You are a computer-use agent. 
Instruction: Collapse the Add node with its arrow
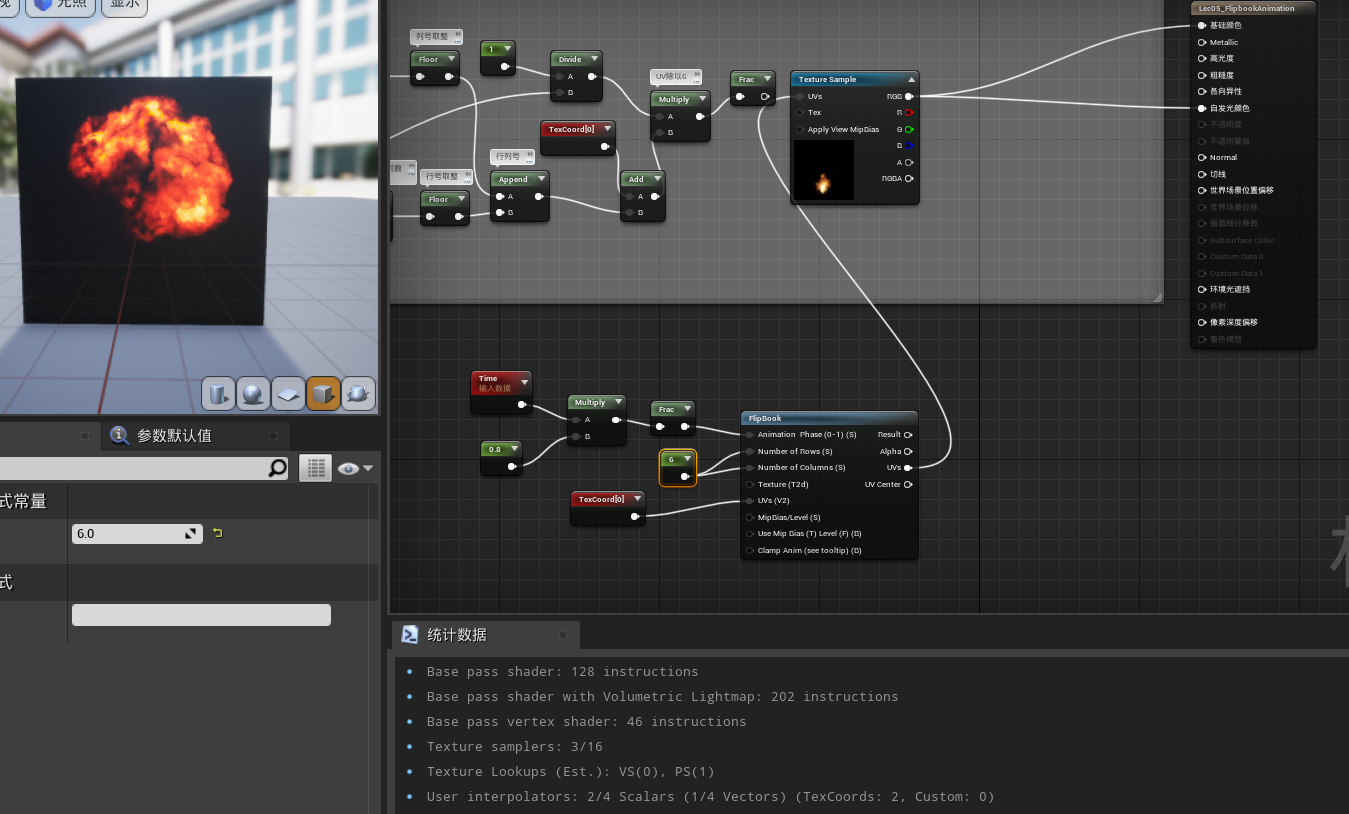(656, 179)
